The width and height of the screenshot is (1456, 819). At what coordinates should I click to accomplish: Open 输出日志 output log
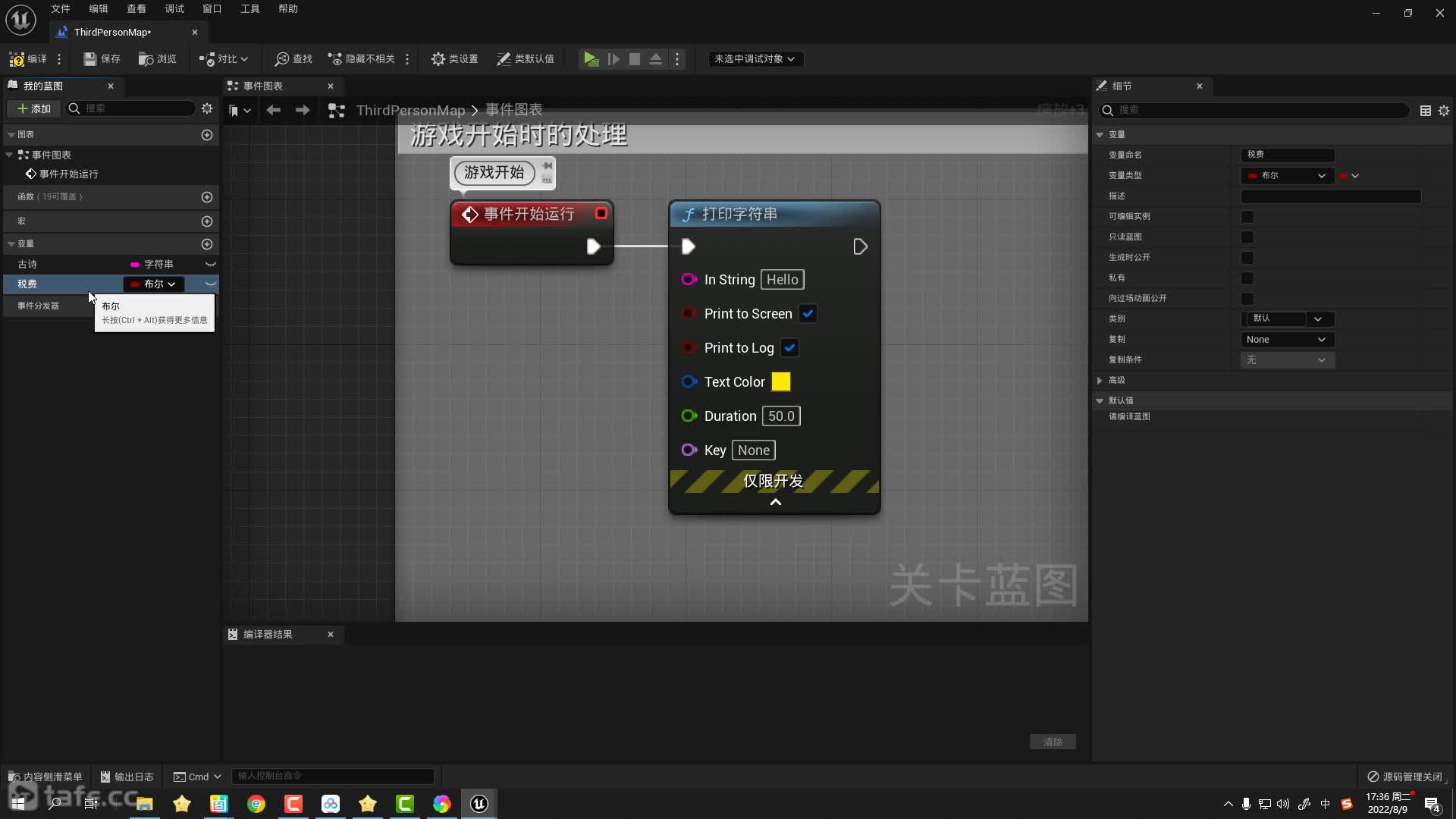point(127,777)
